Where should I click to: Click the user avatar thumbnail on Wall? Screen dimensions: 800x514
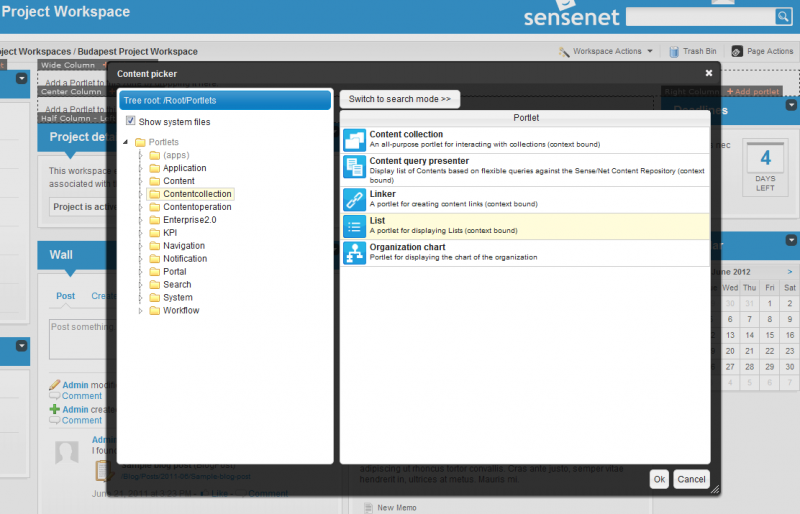[x=67, y=452]
